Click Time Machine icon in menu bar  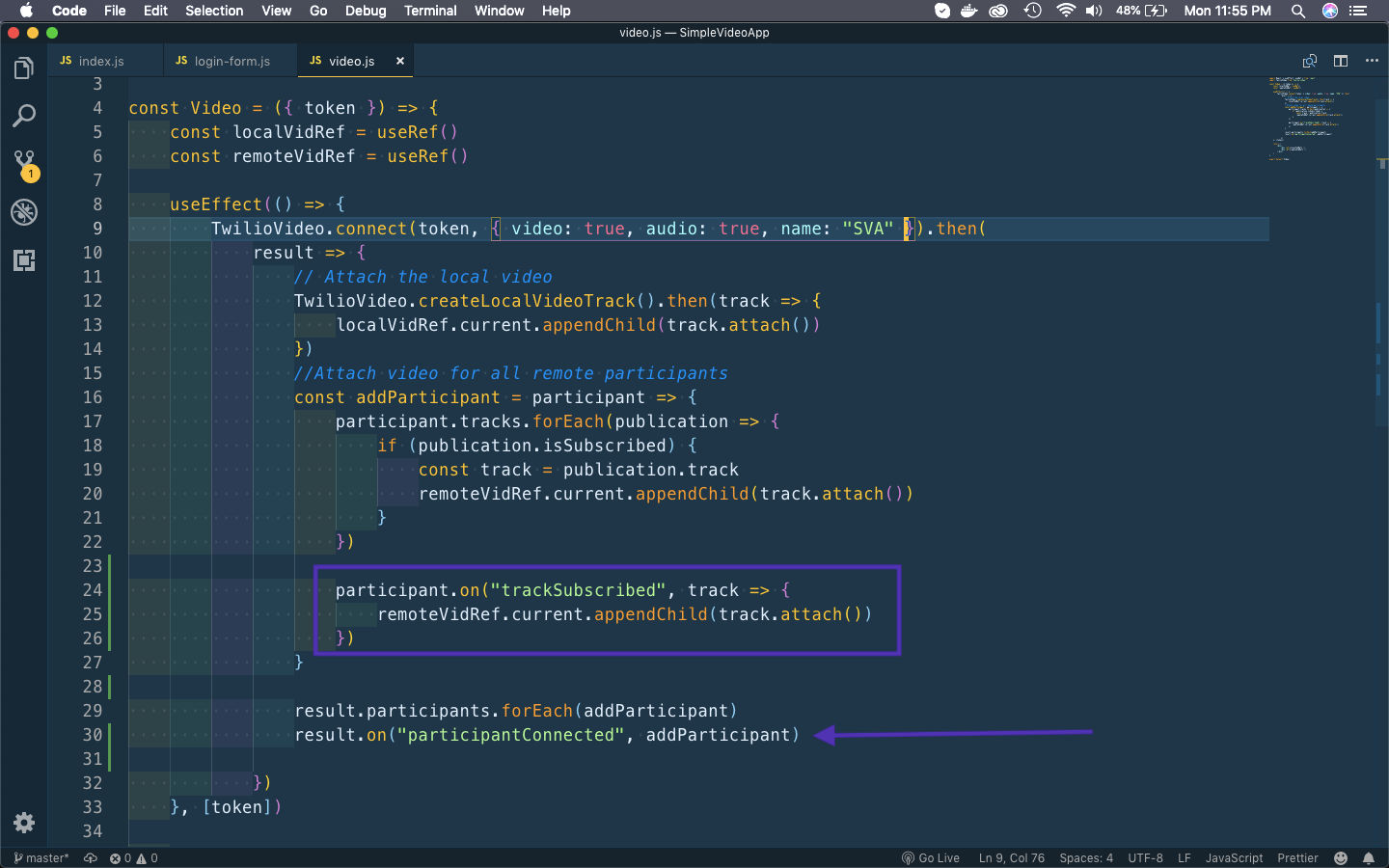click(x=1033, y=11)
